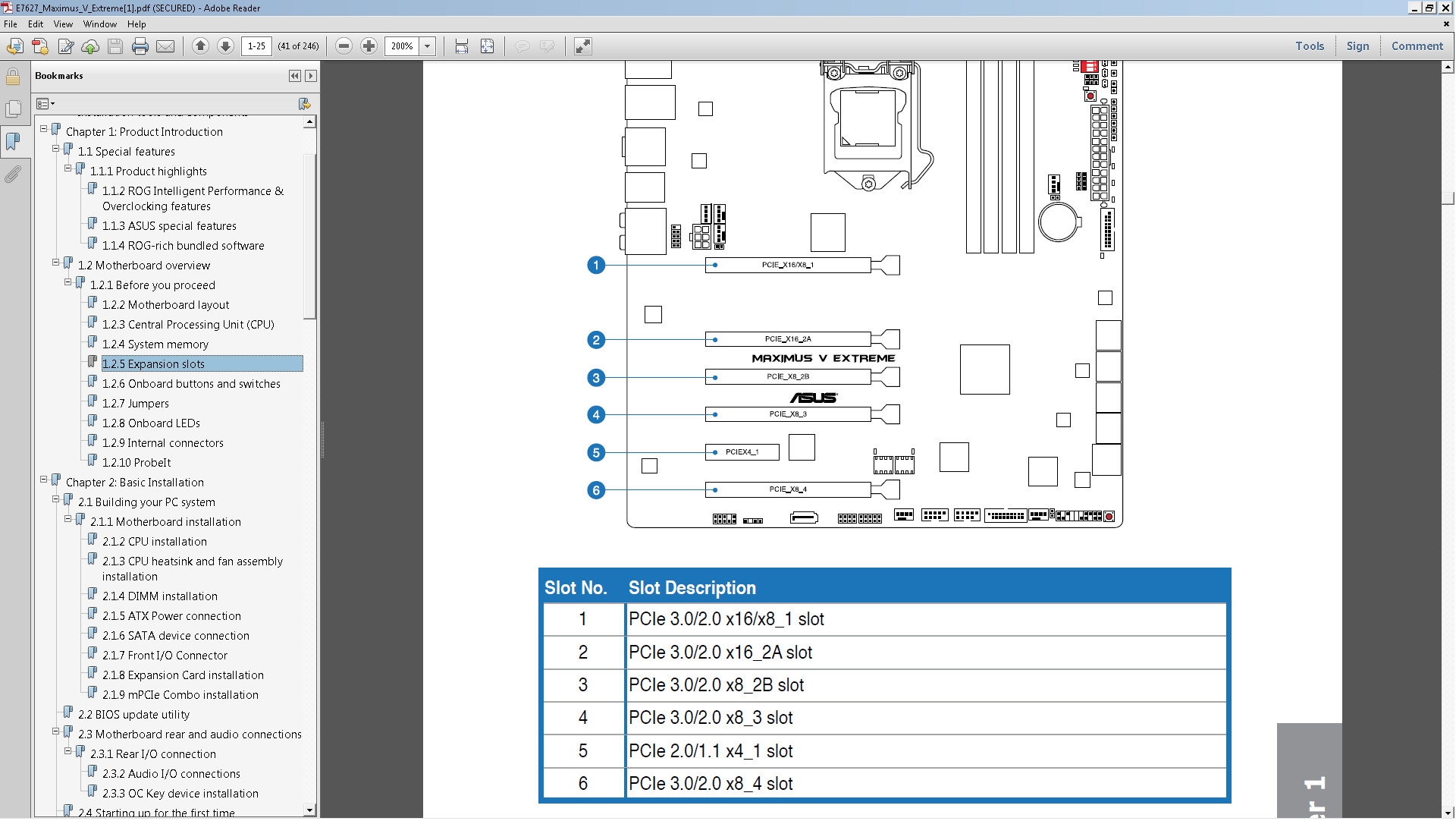Open a file with the Open icon
Viewport: 1456px width, 821px height.
(14, 47)
